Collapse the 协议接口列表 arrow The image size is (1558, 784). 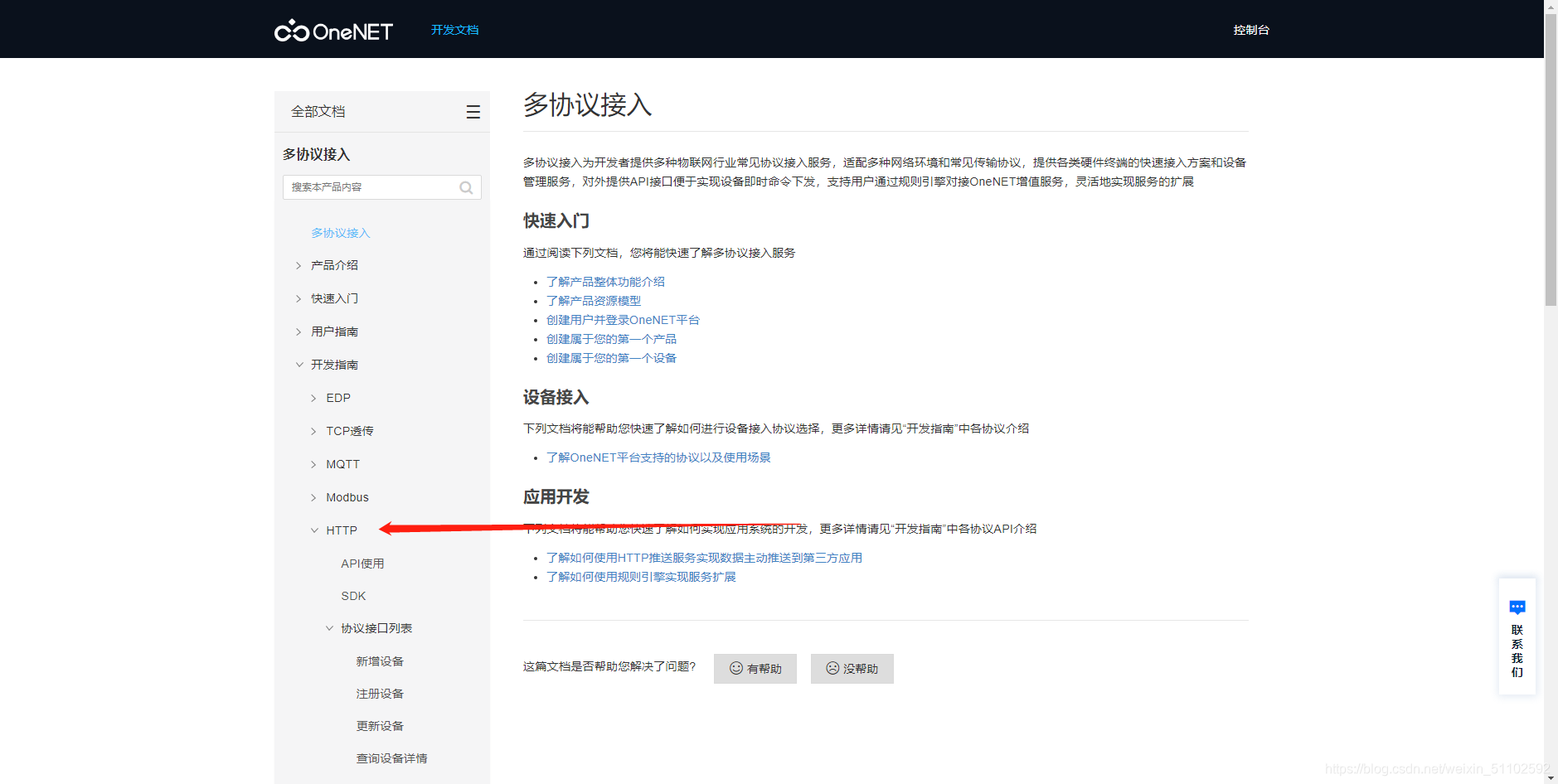(x=329, y=628)
